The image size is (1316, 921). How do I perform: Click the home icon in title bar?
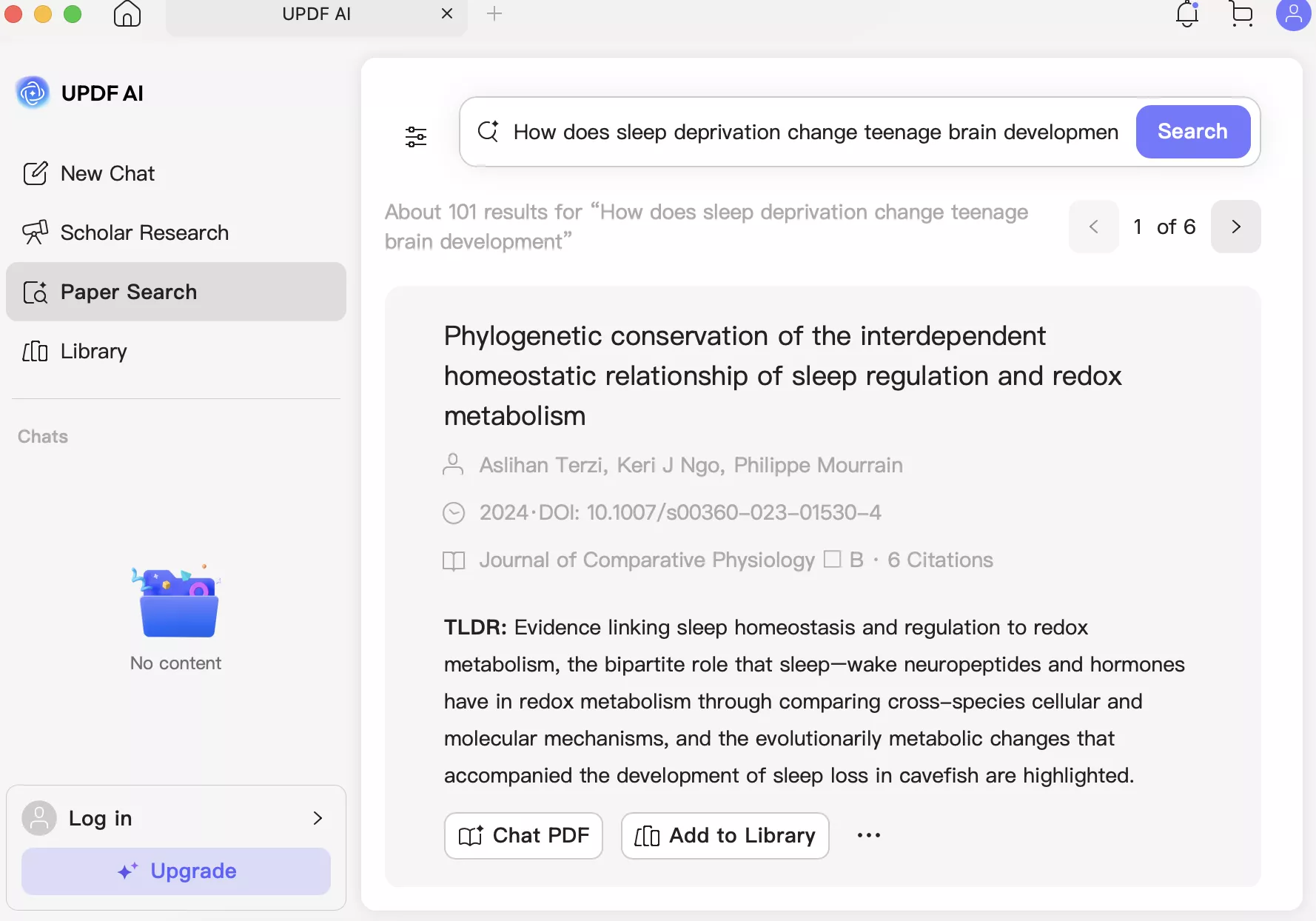pos(127,14)
